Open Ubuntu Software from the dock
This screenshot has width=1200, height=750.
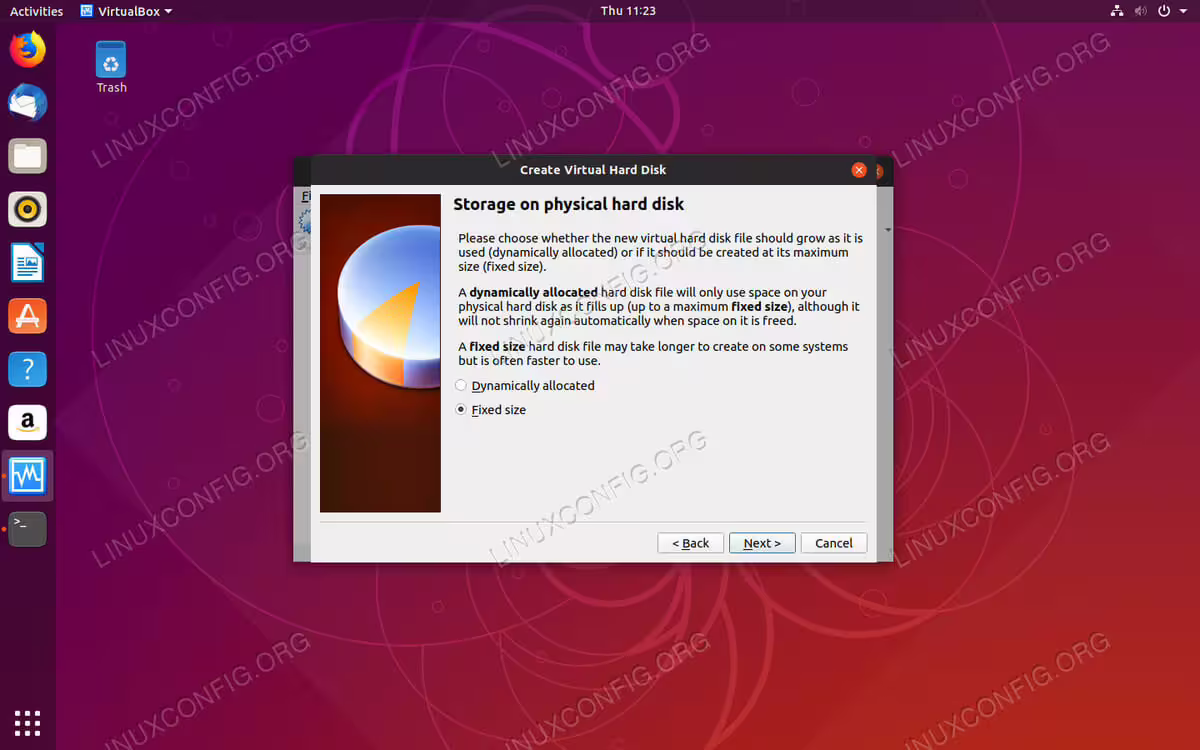point(27,316)
